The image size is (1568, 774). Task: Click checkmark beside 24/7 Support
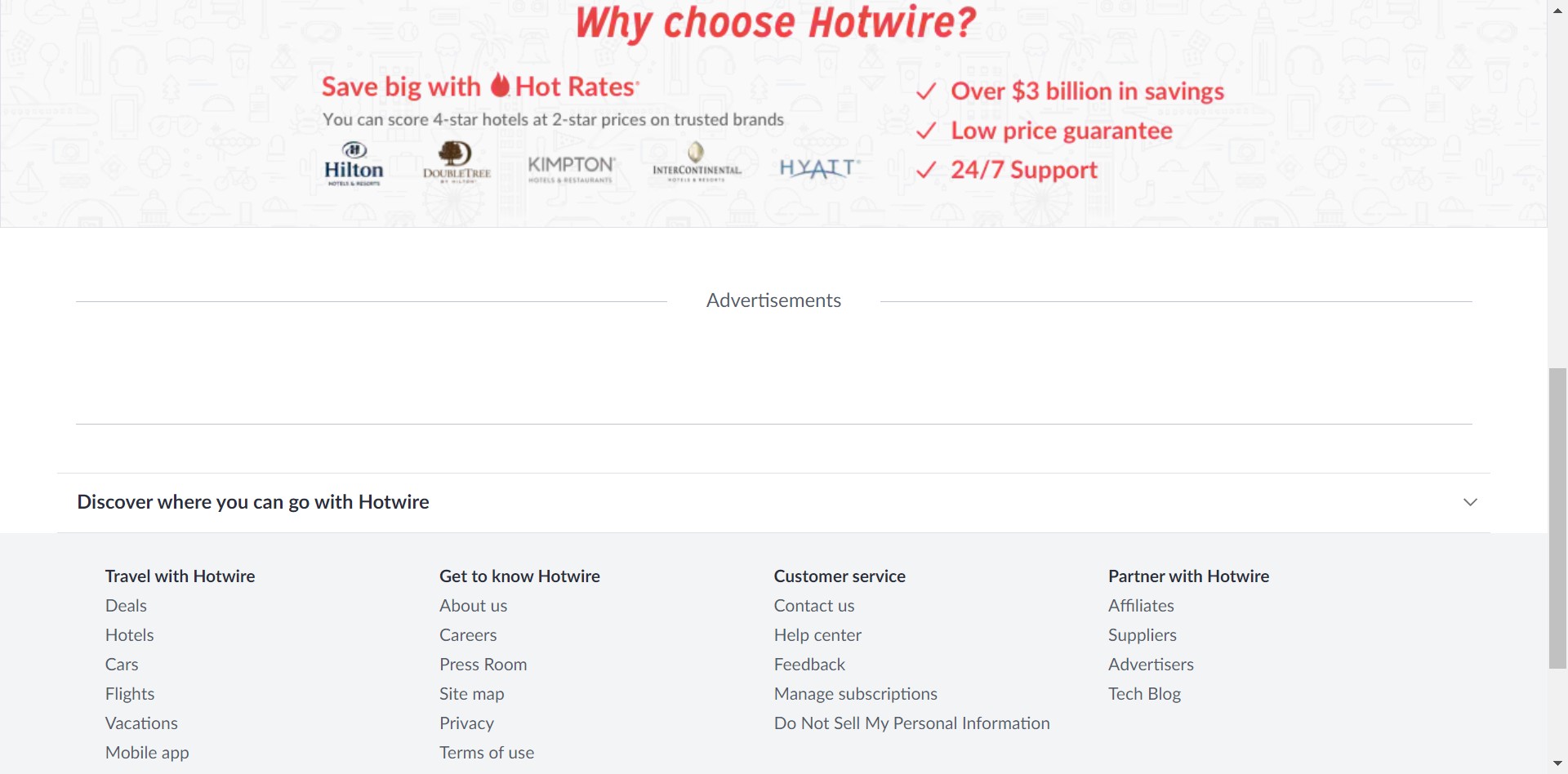pyautogui.click(x=926, y=170)
